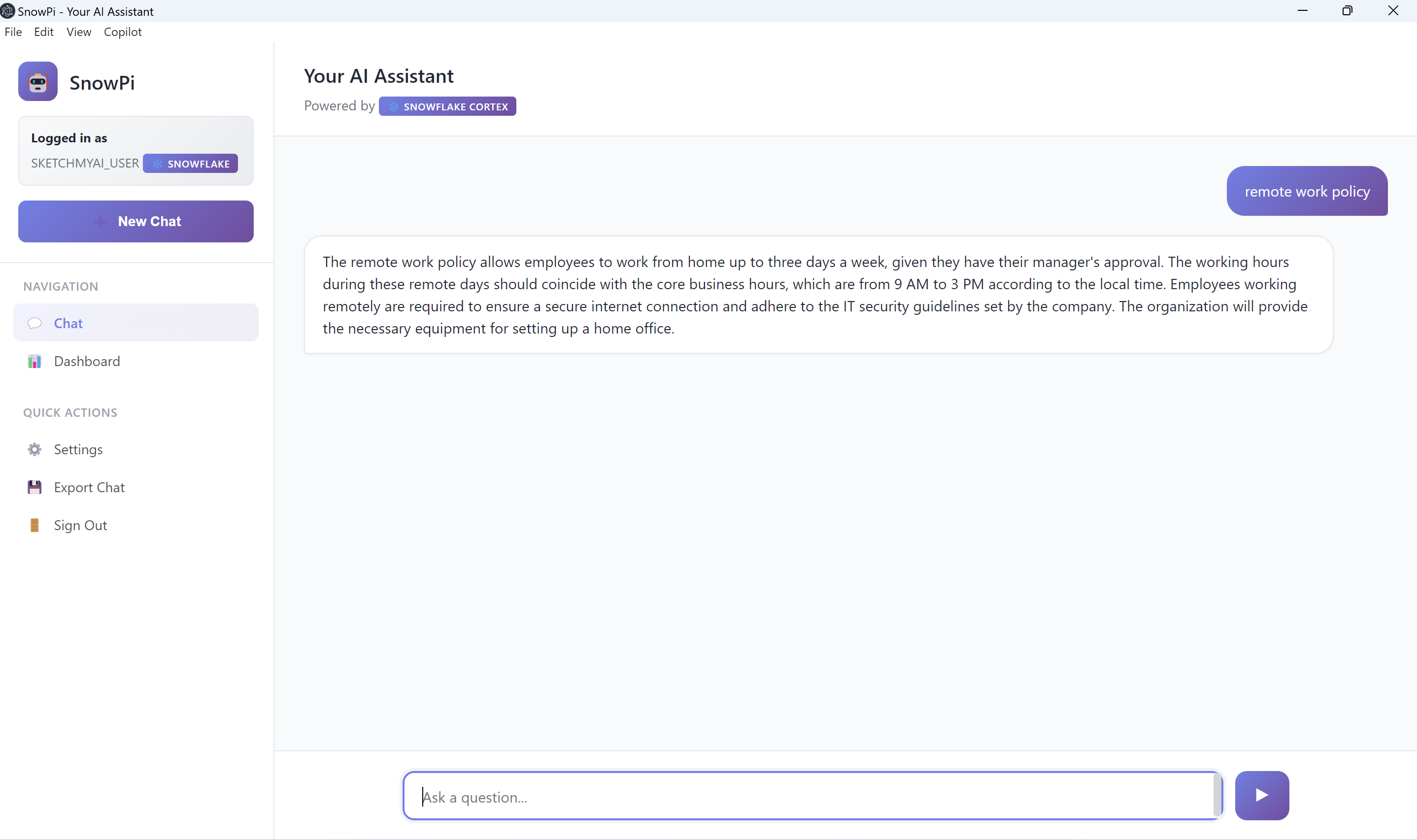The width and height of the screenshot is (1417, 840).
Task: Open the View menu
Action: 78,32
